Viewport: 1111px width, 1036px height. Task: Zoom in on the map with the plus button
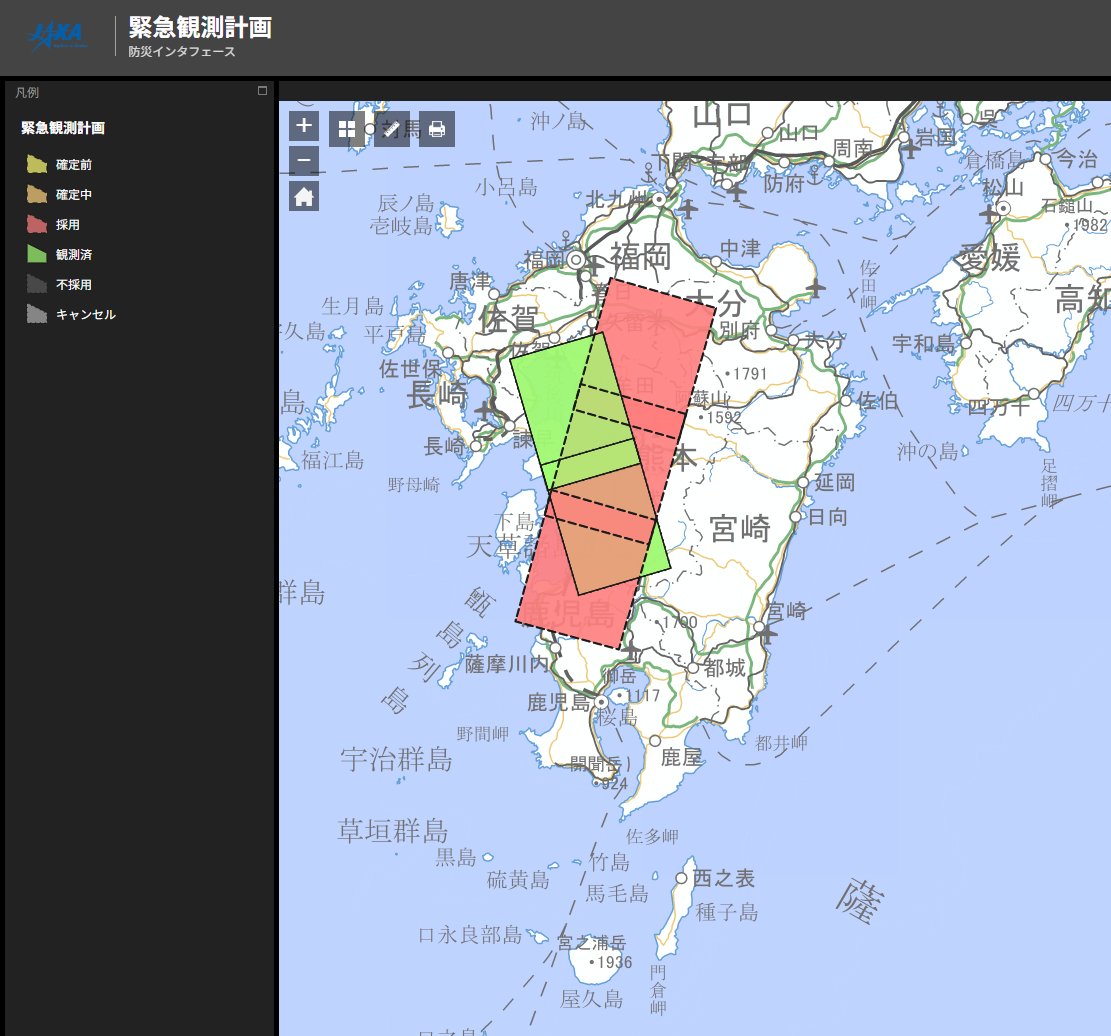point(304,125)
